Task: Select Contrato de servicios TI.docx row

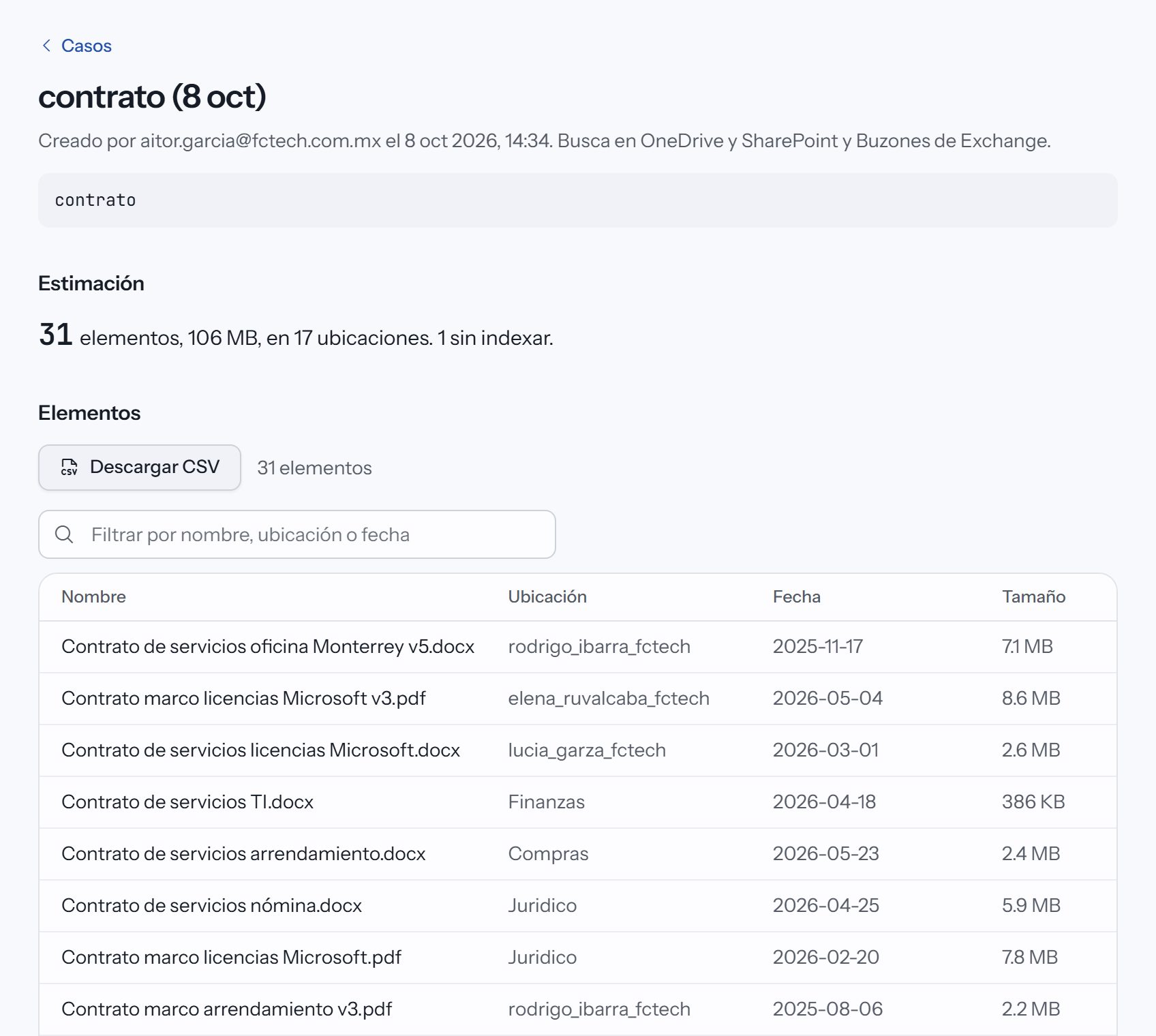Action: coord(577,802)
